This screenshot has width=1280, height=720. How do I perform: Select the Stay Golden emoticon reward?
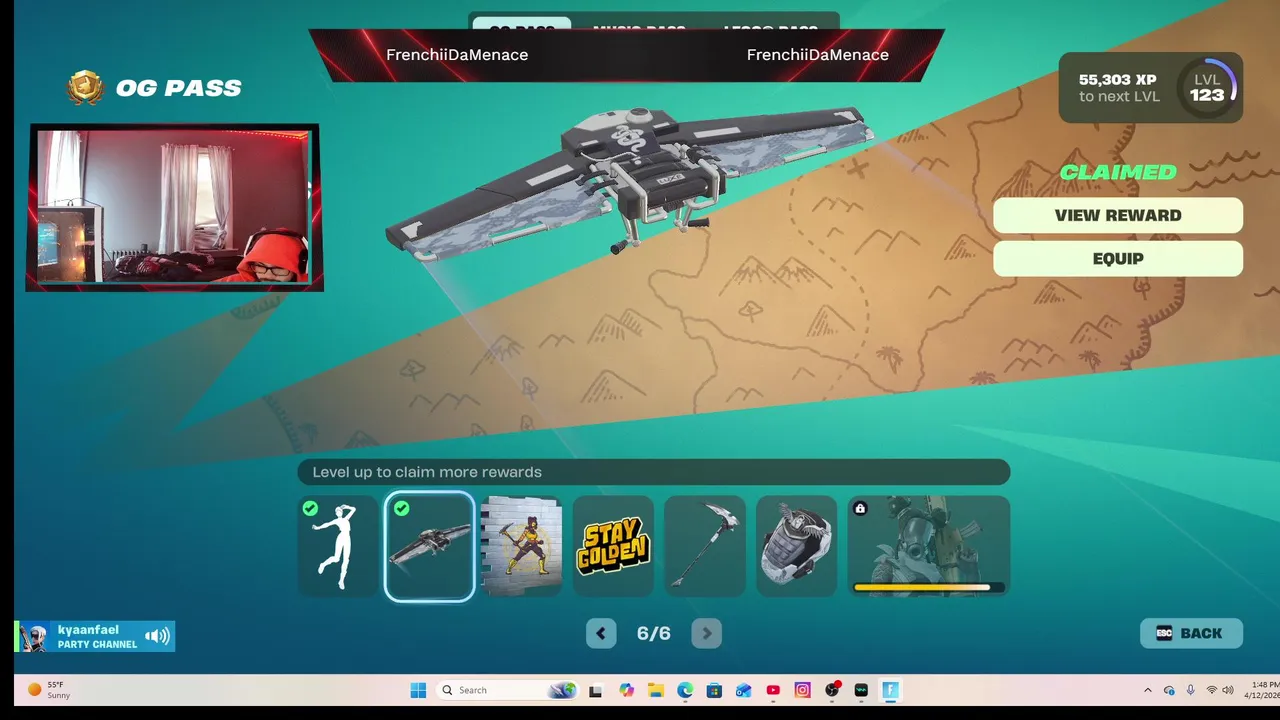click(613, 546)
